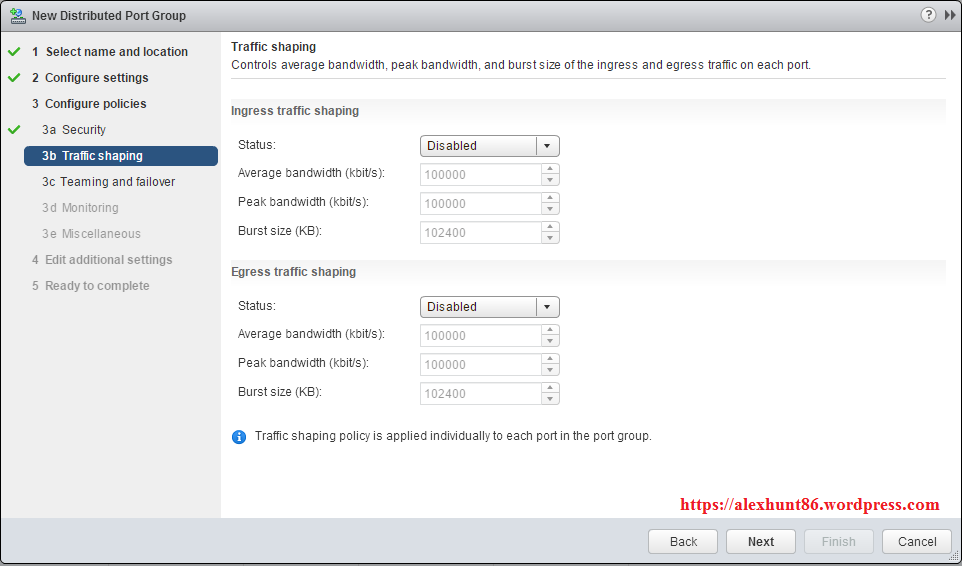This screenshot has width=962, height=566.
Task: Open the Egress traffic shaping Status dropdown
Action: coord(489,307)
